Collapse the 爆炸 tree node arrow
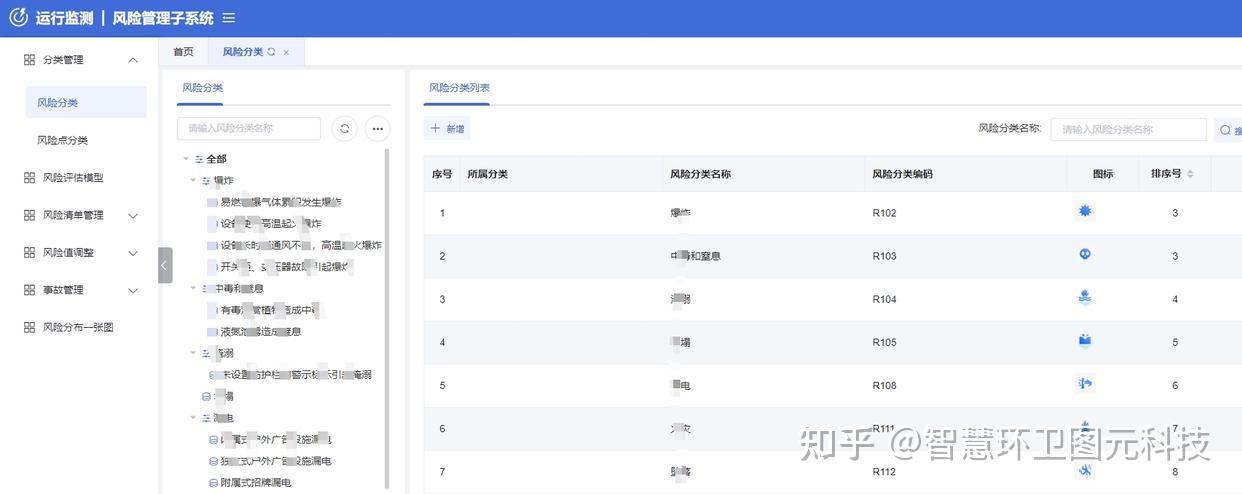 194,181
